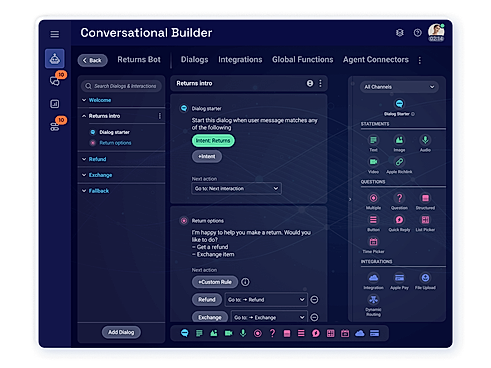Open the Go to Exchange dropdown
The height and width of the screenshot is (368, 491).
(x=269, y=317)
